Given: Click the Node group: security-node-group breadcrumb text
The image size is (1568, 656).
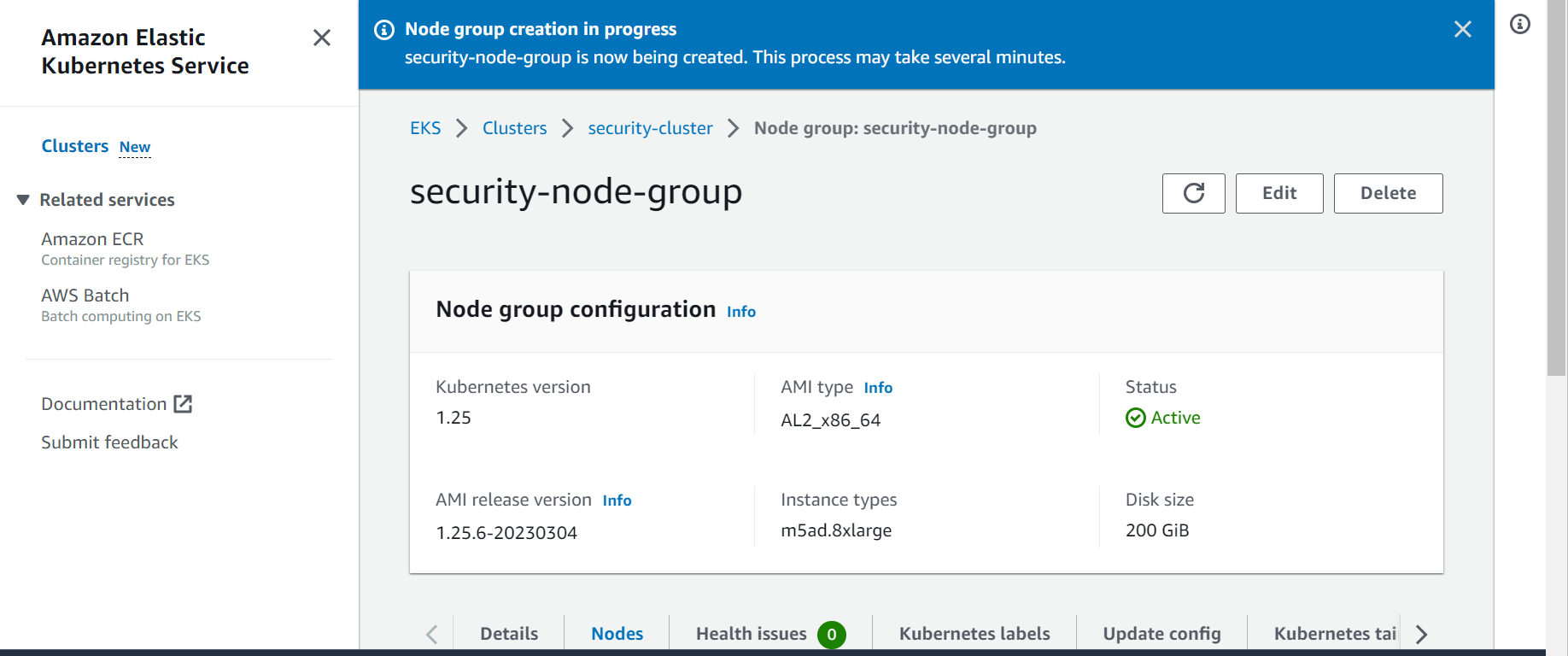Looking at the screenshot, I should 895,128.
